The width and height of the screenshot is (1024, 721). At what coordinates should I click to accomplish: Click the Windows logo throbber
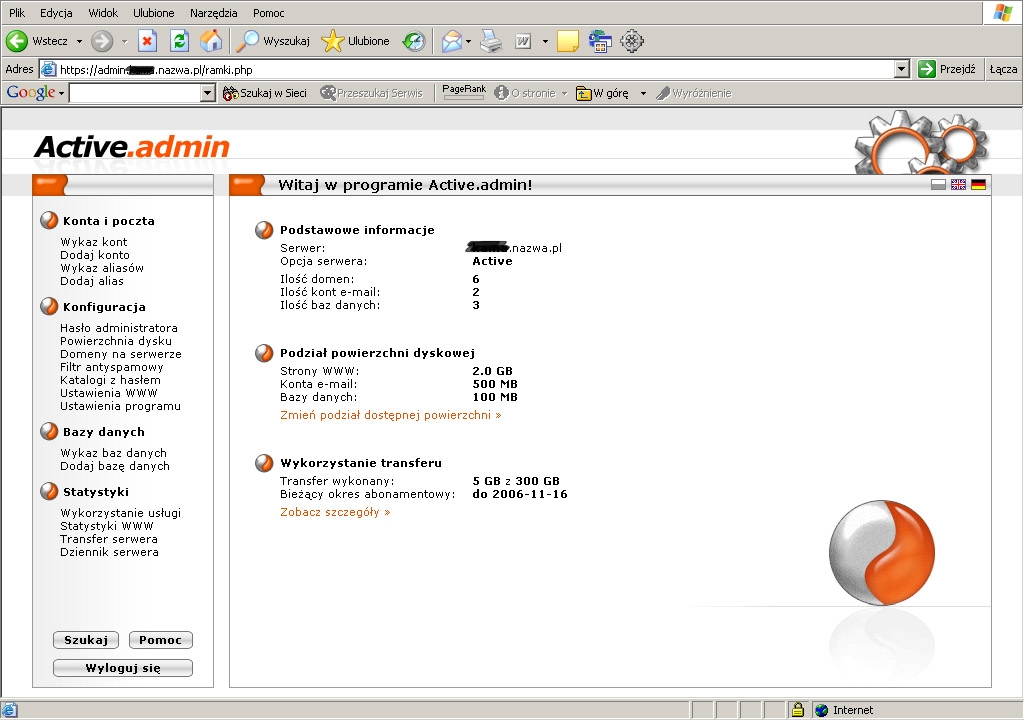coord(1002,13)
